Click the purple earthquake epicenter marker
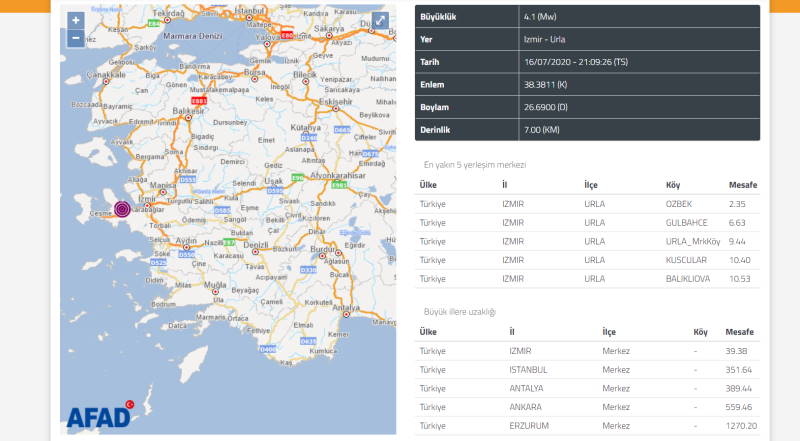 (x=122, y=209)
